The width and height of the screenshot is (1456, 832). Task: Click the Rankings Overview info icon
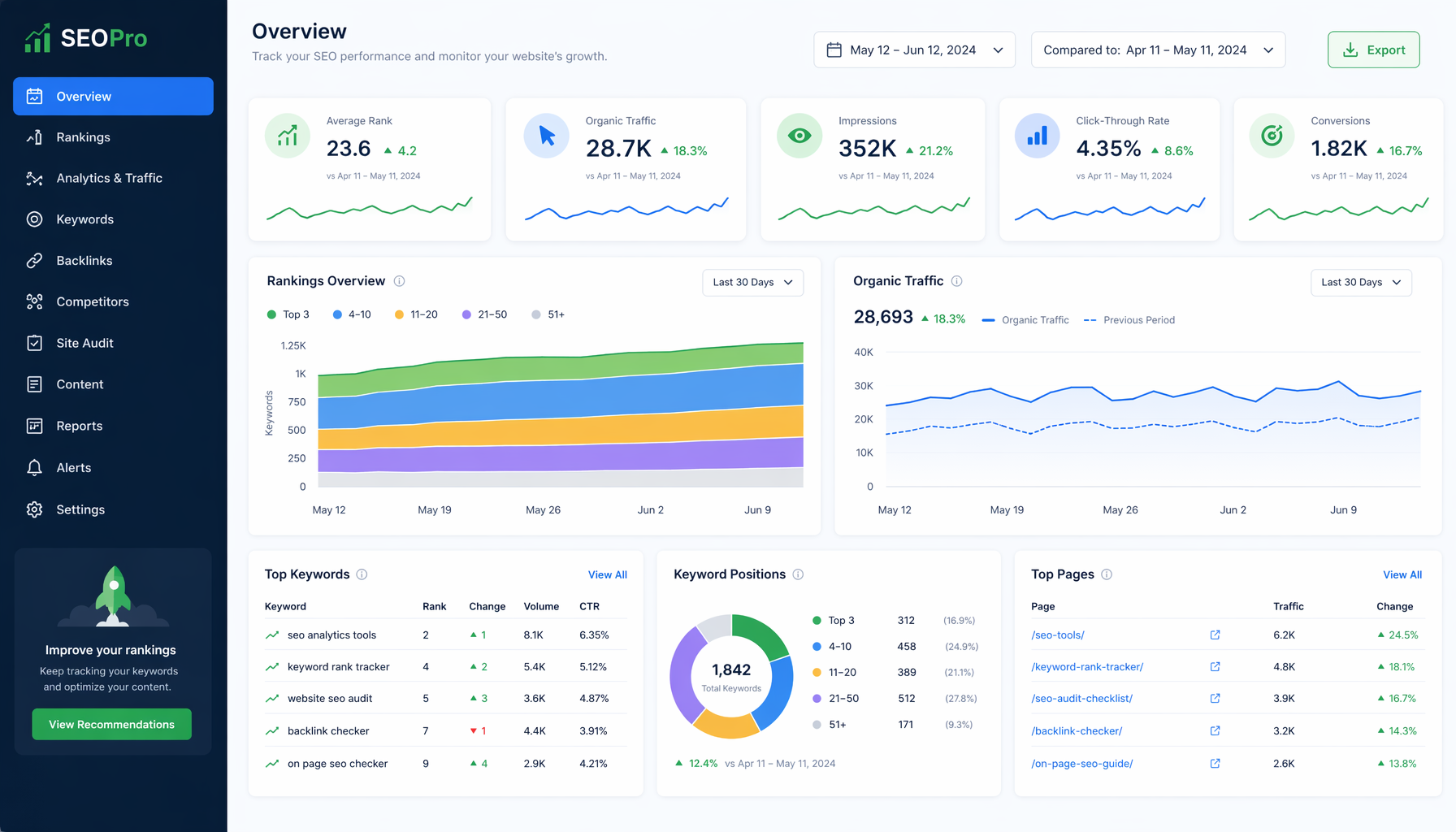(399, 281)
